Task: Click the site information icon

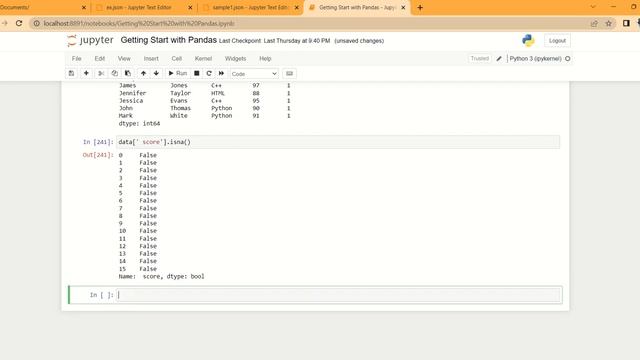Action: coord(36,23)
